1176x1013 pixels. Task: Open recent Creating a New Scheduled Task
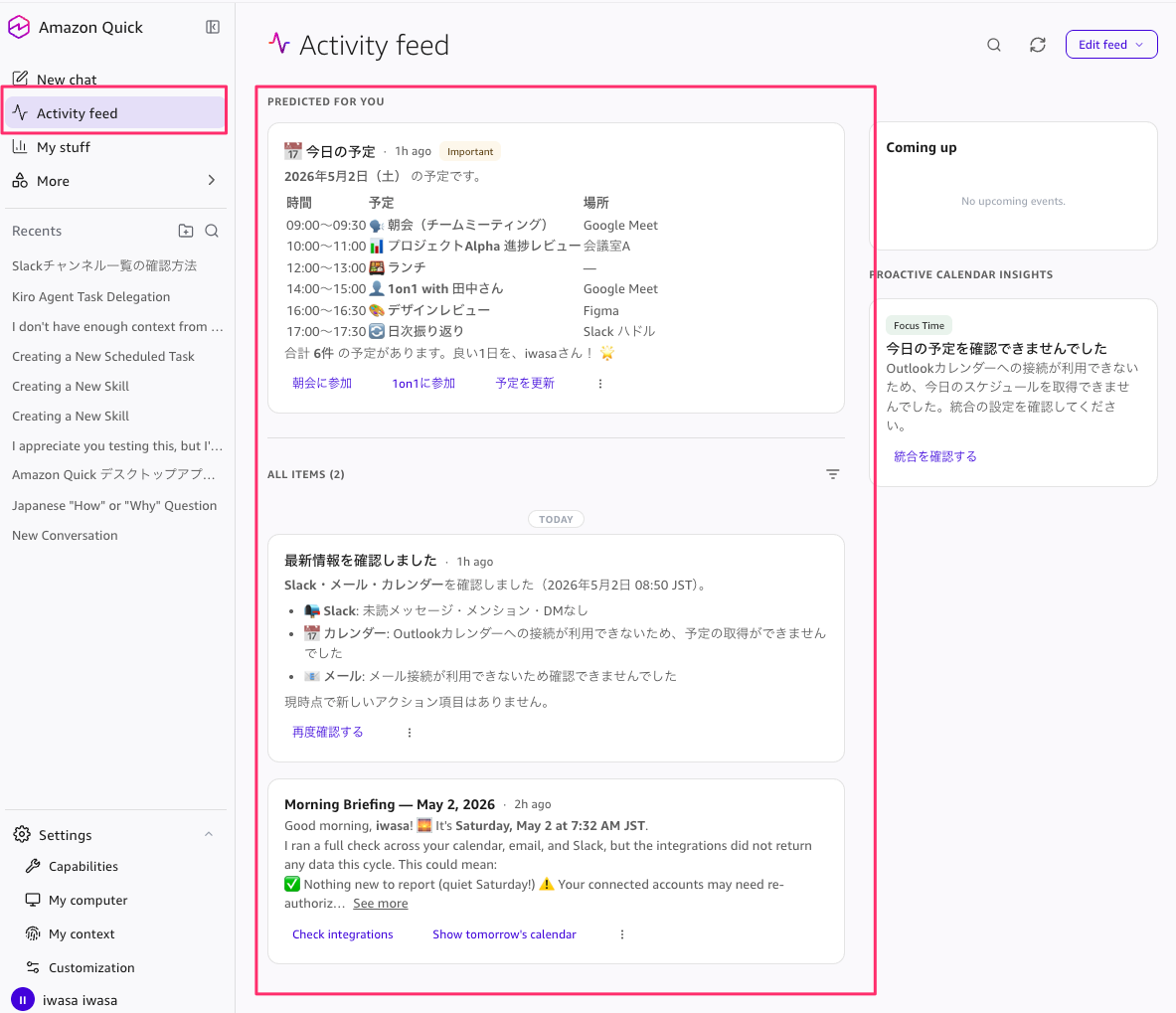[x=102, y=356]
